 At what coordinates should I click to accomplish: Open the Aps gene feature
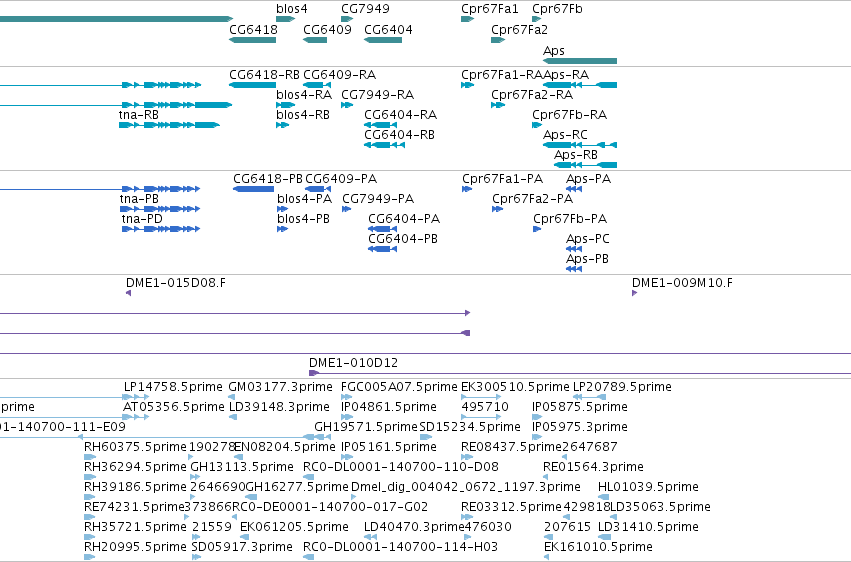click(580, 61)
